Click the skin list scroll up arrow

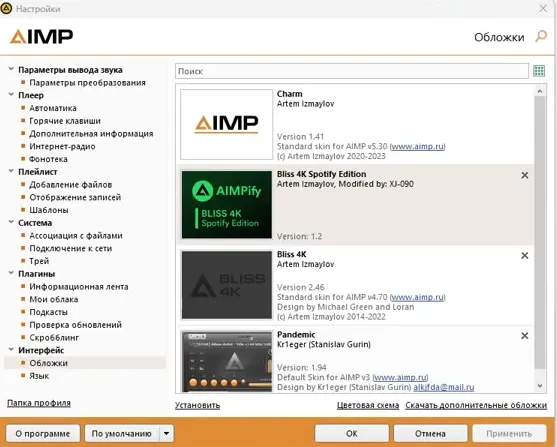point(540,91)
